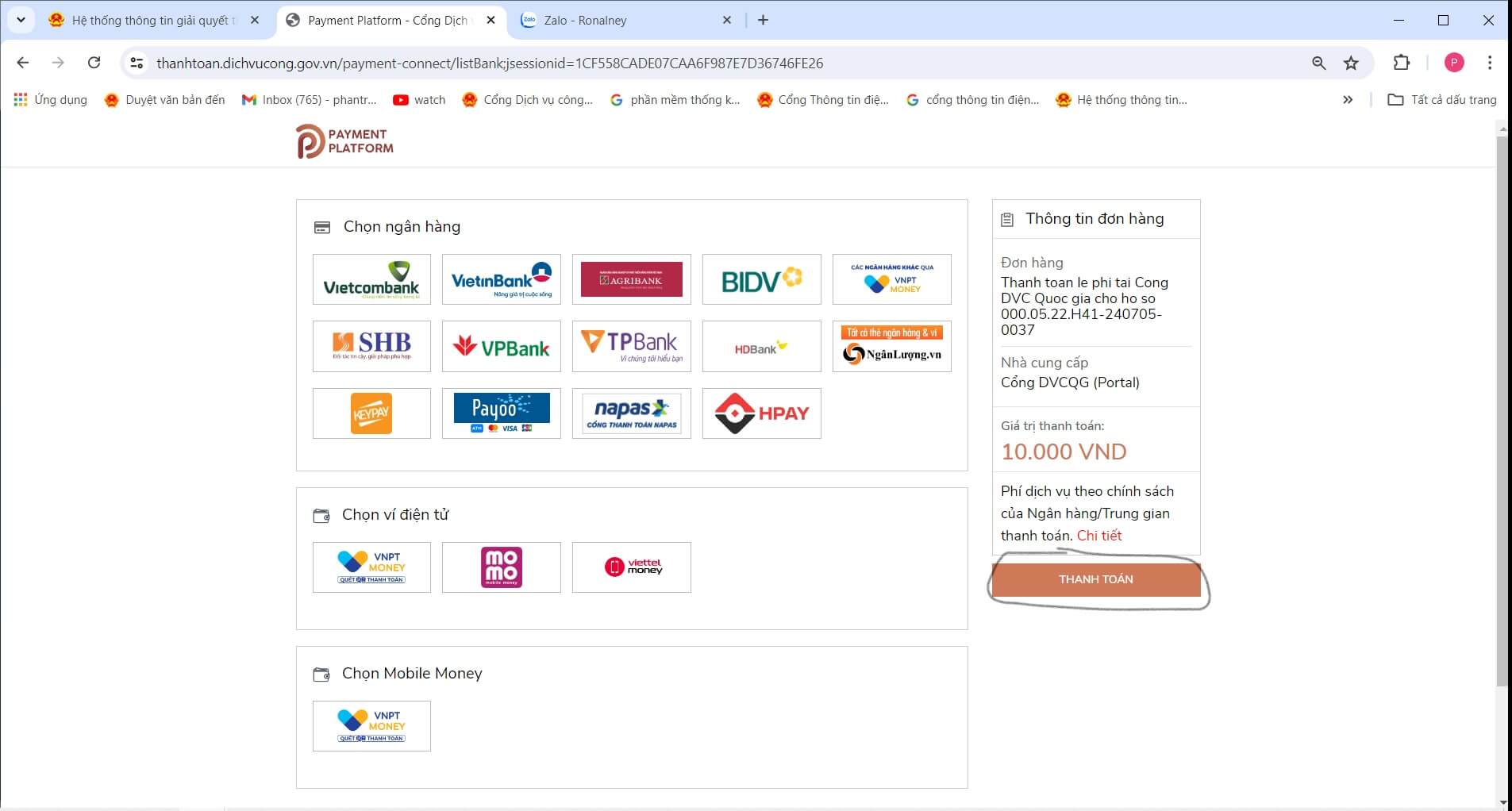Select TPBank payment tile
Image resolution: width=1512 pixels, height=811 pixels.
point(631,346)
